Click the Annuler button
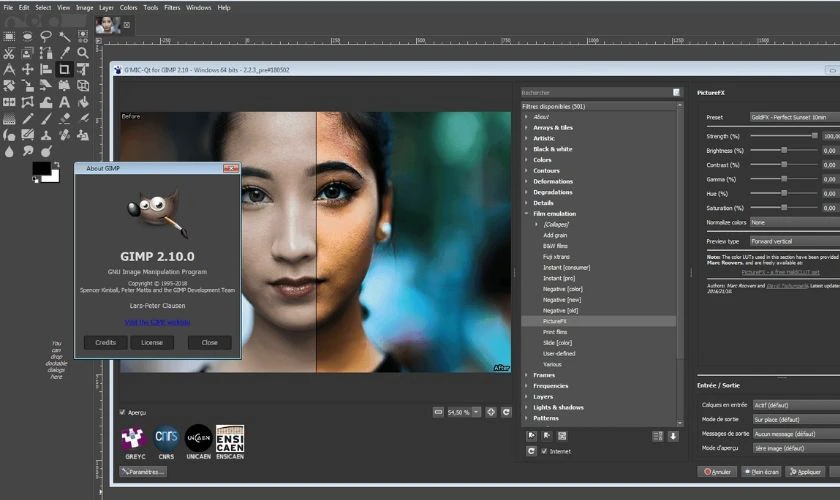 click(x=717, y=472)
